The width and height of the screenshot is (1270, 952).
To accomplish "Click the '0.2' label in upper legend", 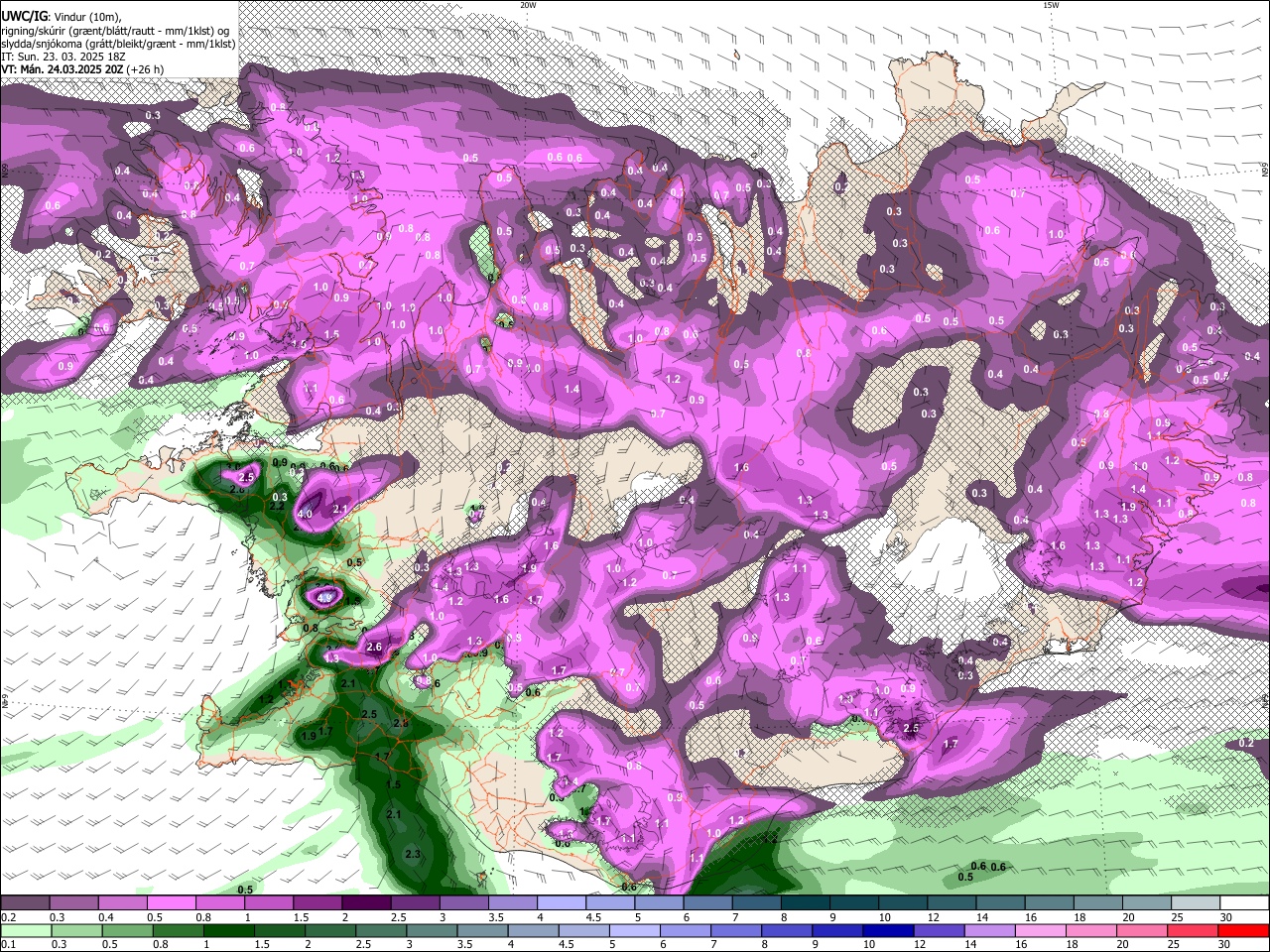I will [8, 917].
